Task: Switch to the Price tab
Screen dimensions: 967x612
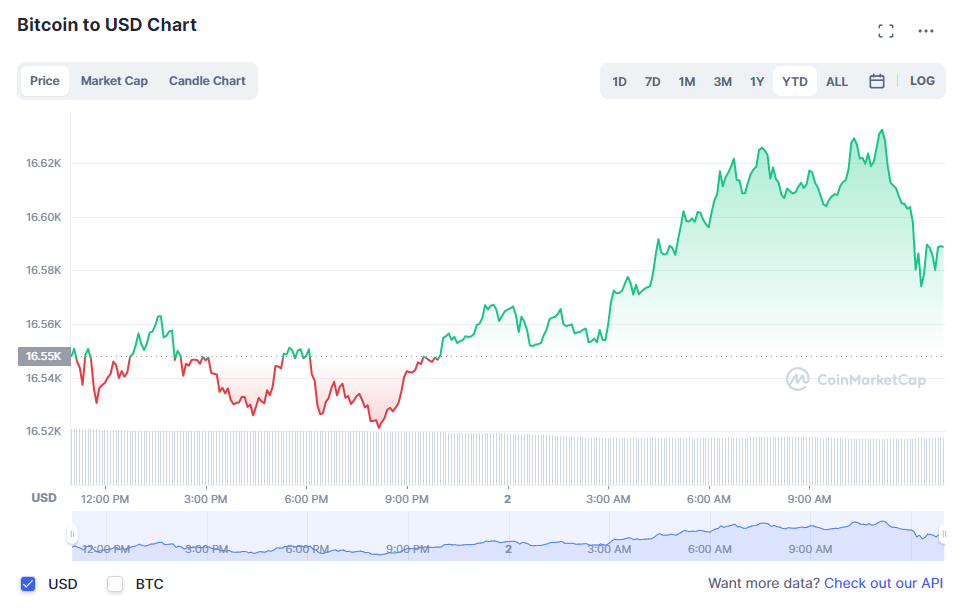Action: (x=45, y=81)
